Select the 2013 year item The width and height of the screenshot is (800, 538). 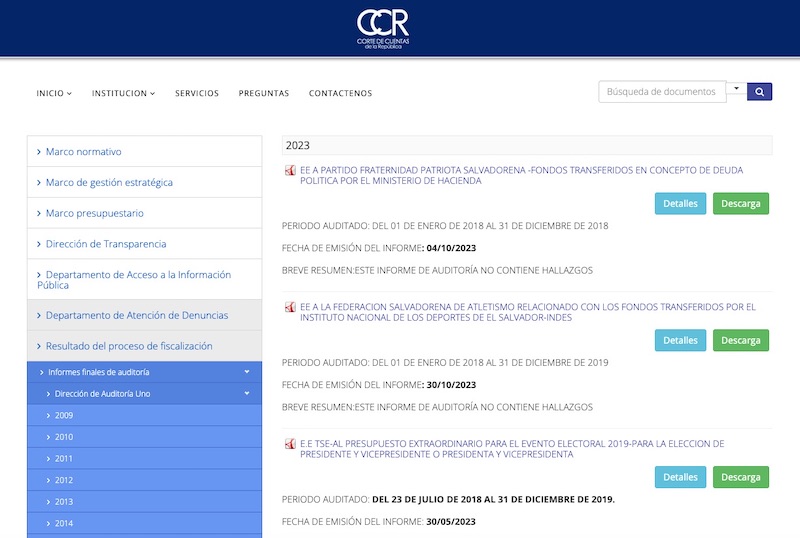(144, 502)
